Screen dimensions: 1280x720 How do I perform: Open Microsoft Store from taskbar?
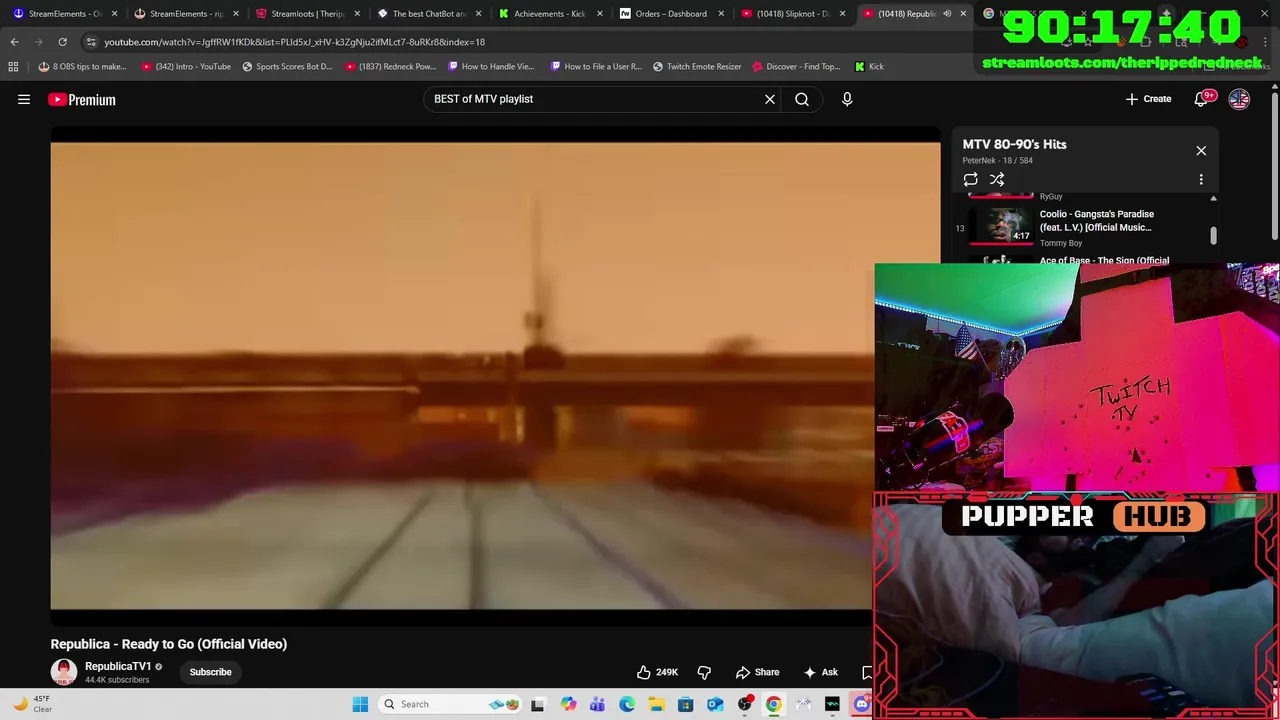tap(685, 704)
